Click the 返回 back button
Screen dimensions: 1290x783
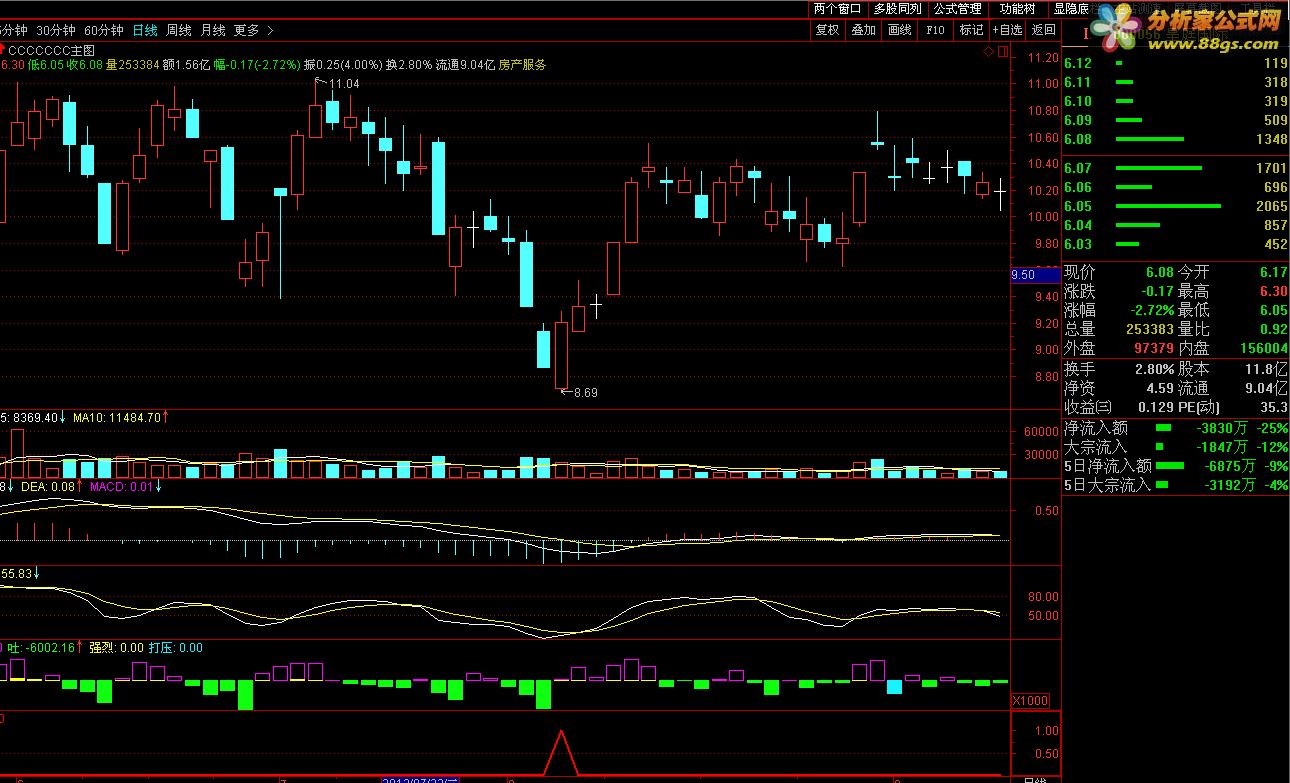tap(1044, 30)
